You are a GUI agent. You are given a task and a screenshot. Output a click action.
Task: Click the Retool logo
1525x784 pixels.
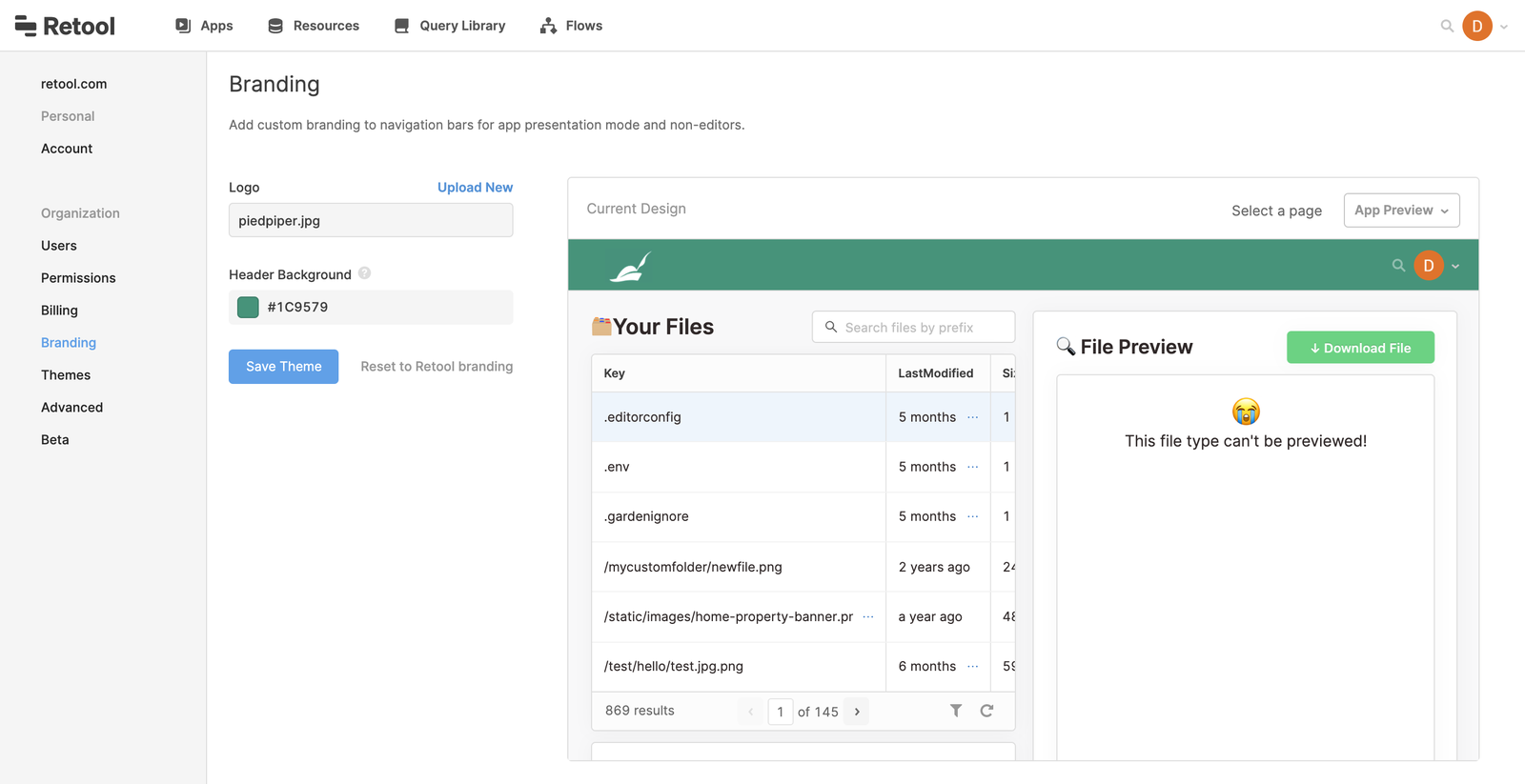[65, 26]
